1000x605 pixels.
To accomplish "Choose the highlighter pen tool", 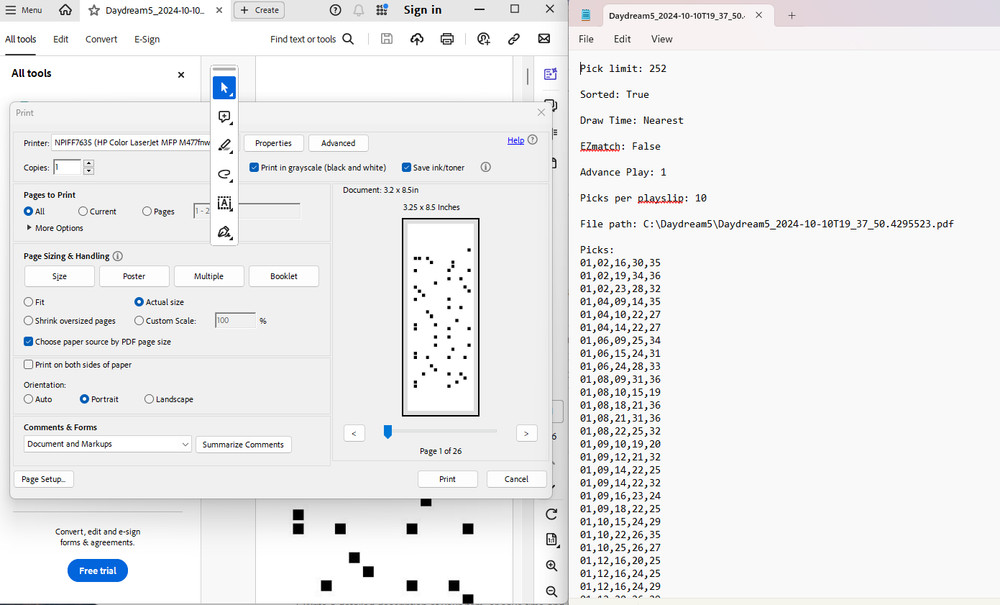I will coord(224,146).
